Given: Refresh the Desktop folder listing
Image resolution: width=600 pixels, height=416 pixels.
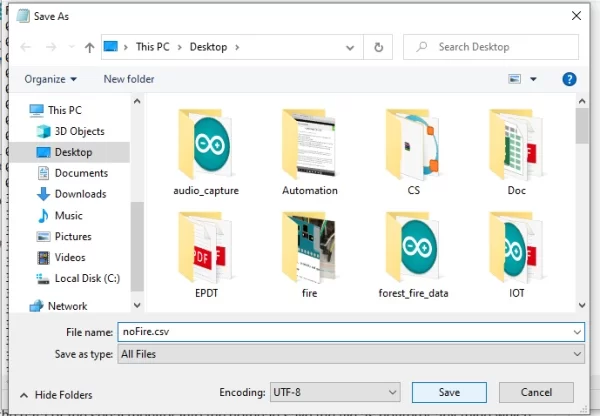Looking at the screenshot, I should [x=378, y=47].
